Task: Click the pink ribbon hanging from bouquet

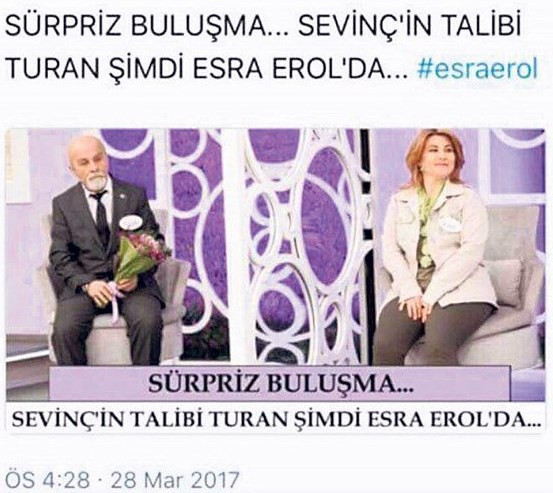Action: tap(115, 302)
